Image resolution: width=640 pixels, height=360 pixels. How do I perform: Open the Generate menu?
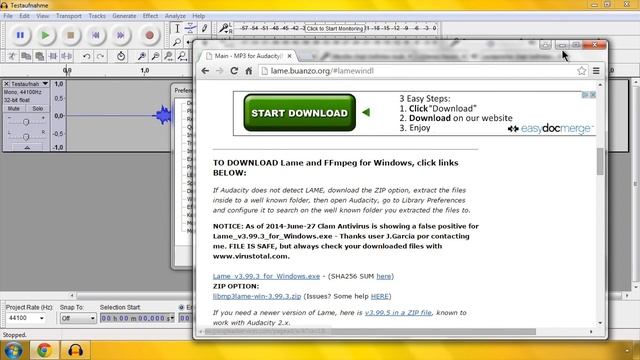coord(124,16)
